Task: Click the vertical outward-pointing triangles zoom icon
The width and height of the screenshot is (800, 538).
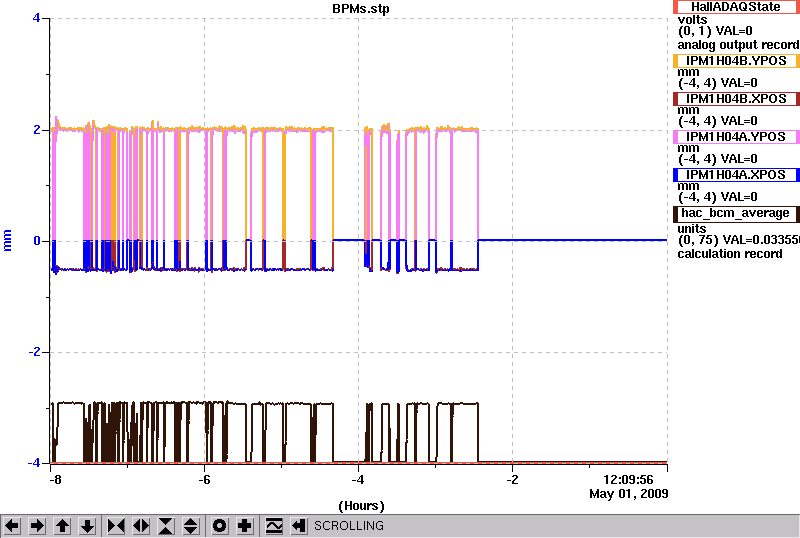Action: click(191, 526)
